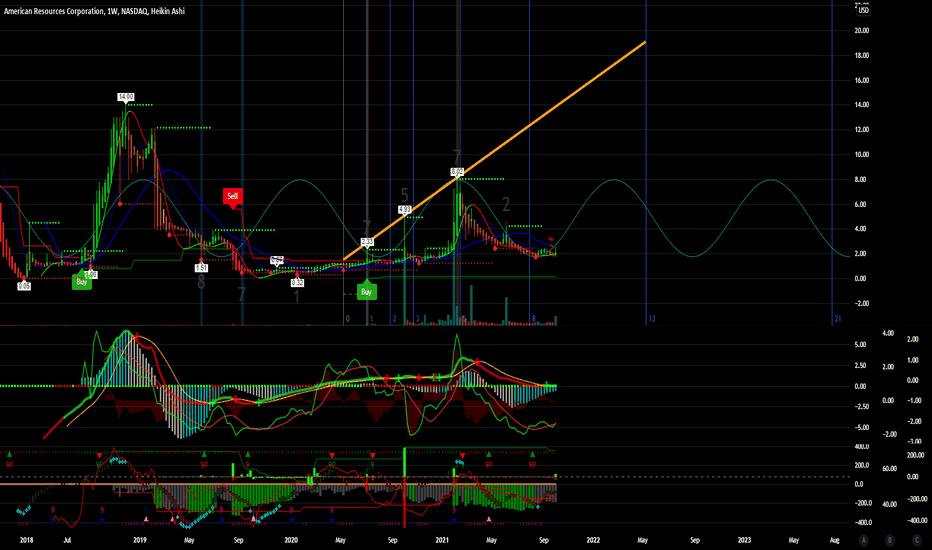Open the USD currency selector
Viewport: 932px width, 550px height.
point(862,10)
